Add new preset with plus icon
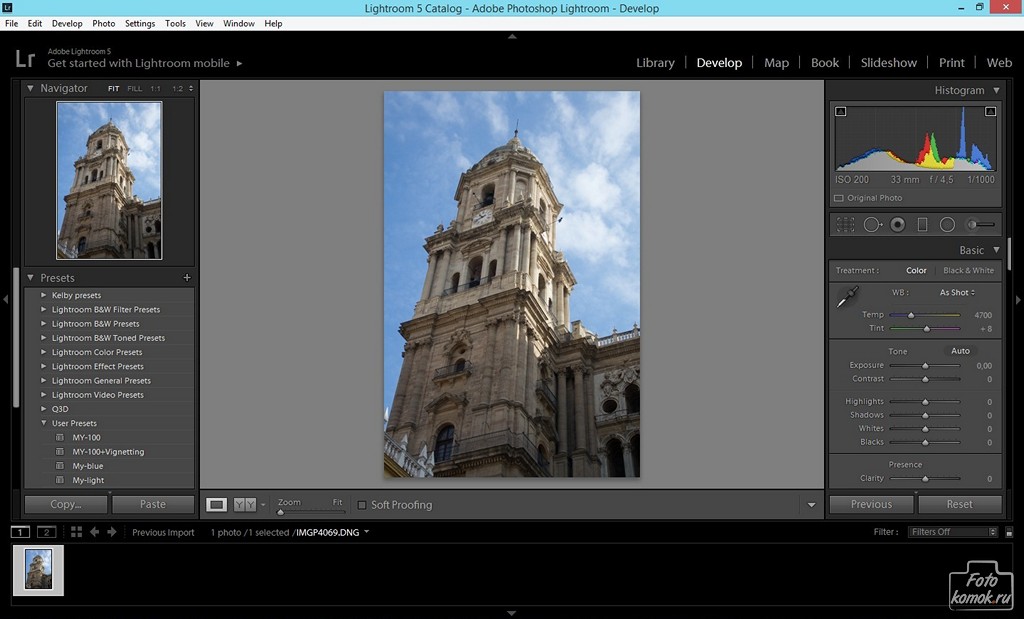This screenshot has height=619, width=1024. [x=187, y=278]
